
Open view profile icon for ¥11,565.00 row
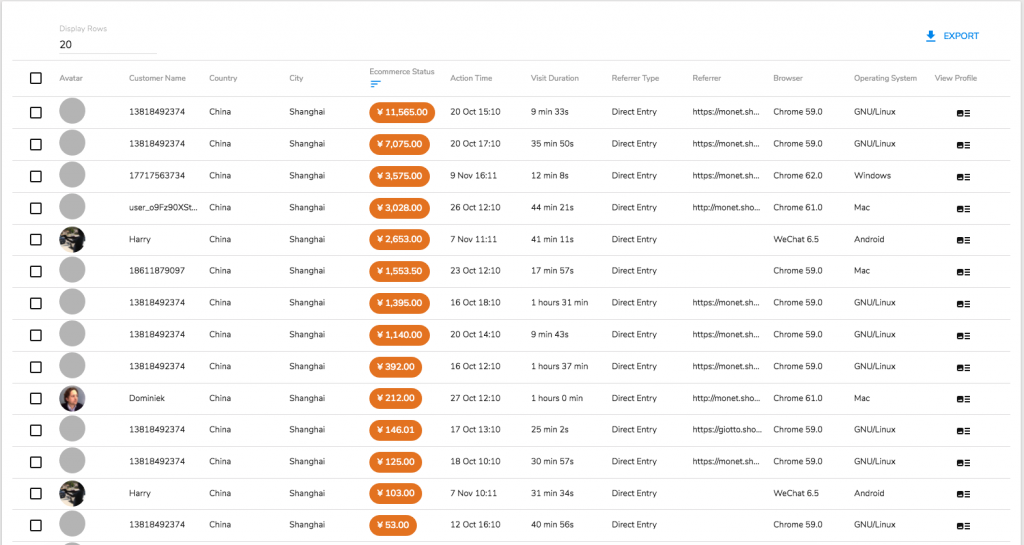click(963, 113)
